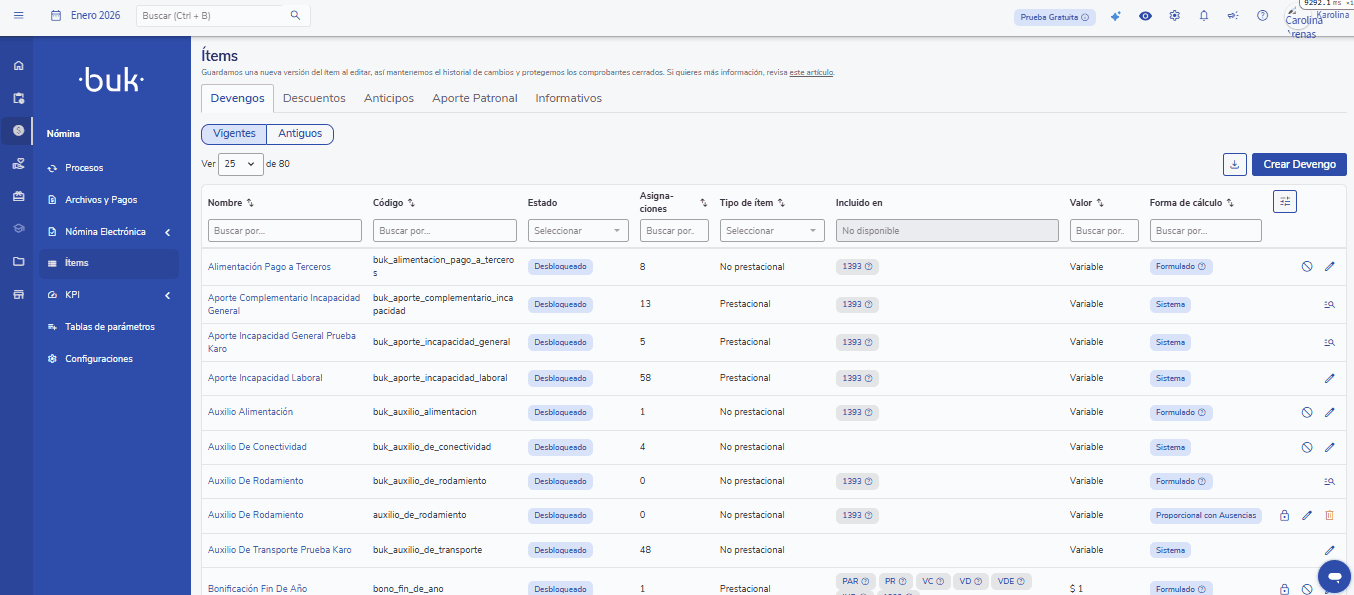
Task: Edit the Aporte Incapacidad Laboral item
Action: 1329,378
